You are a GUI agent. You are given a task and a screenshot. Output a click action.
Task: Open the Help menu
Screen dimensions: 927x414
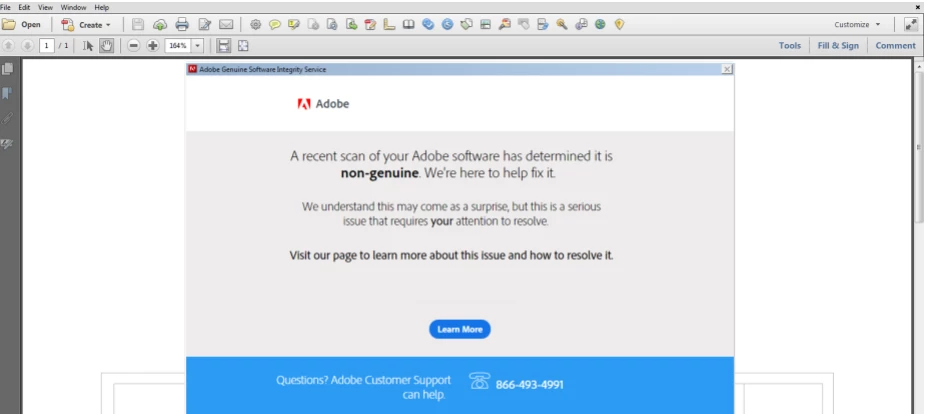[x=102, y=8]
